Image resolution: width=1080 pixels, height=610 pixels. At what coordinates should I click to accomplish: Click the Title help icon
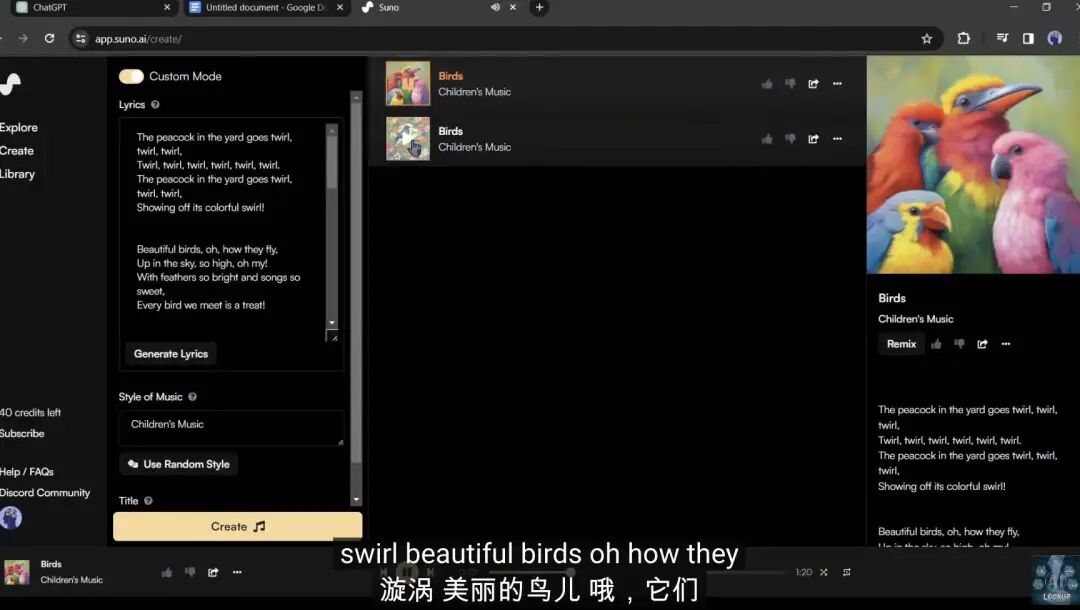click(148, 501)
